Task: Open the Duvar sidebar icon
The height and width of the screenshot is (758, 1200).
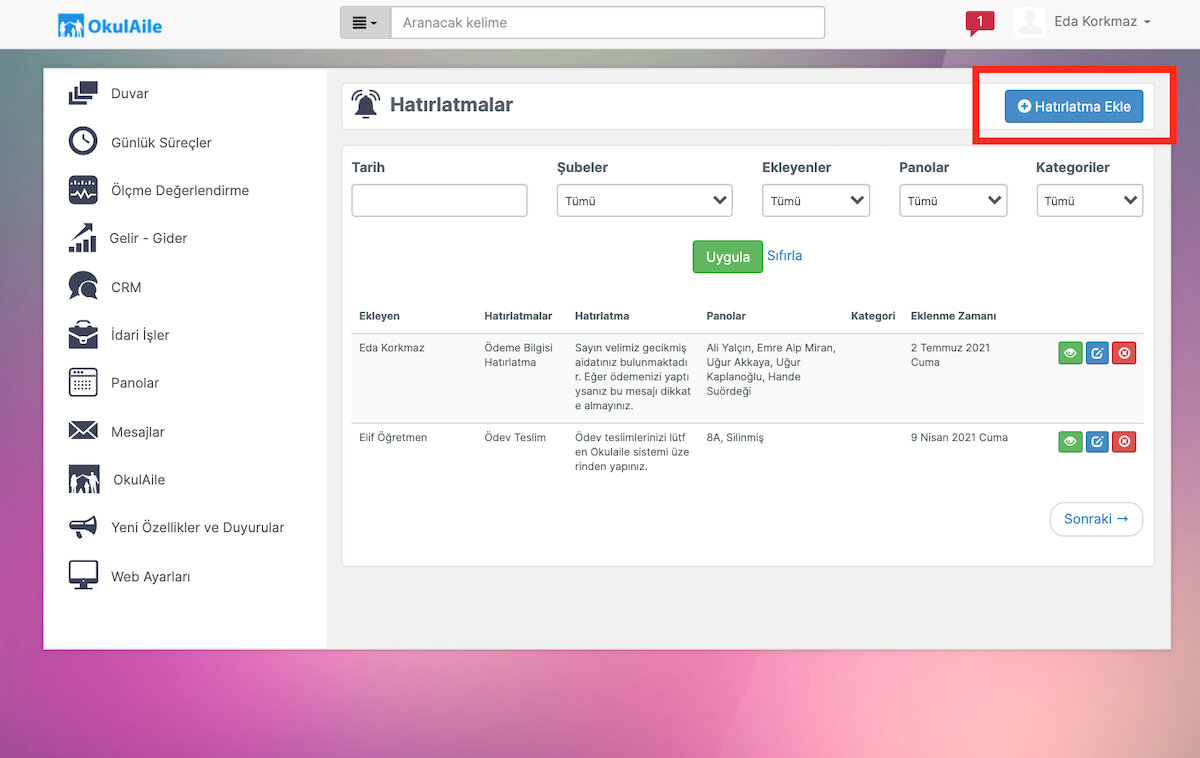Action: click(x=83, y=93)
